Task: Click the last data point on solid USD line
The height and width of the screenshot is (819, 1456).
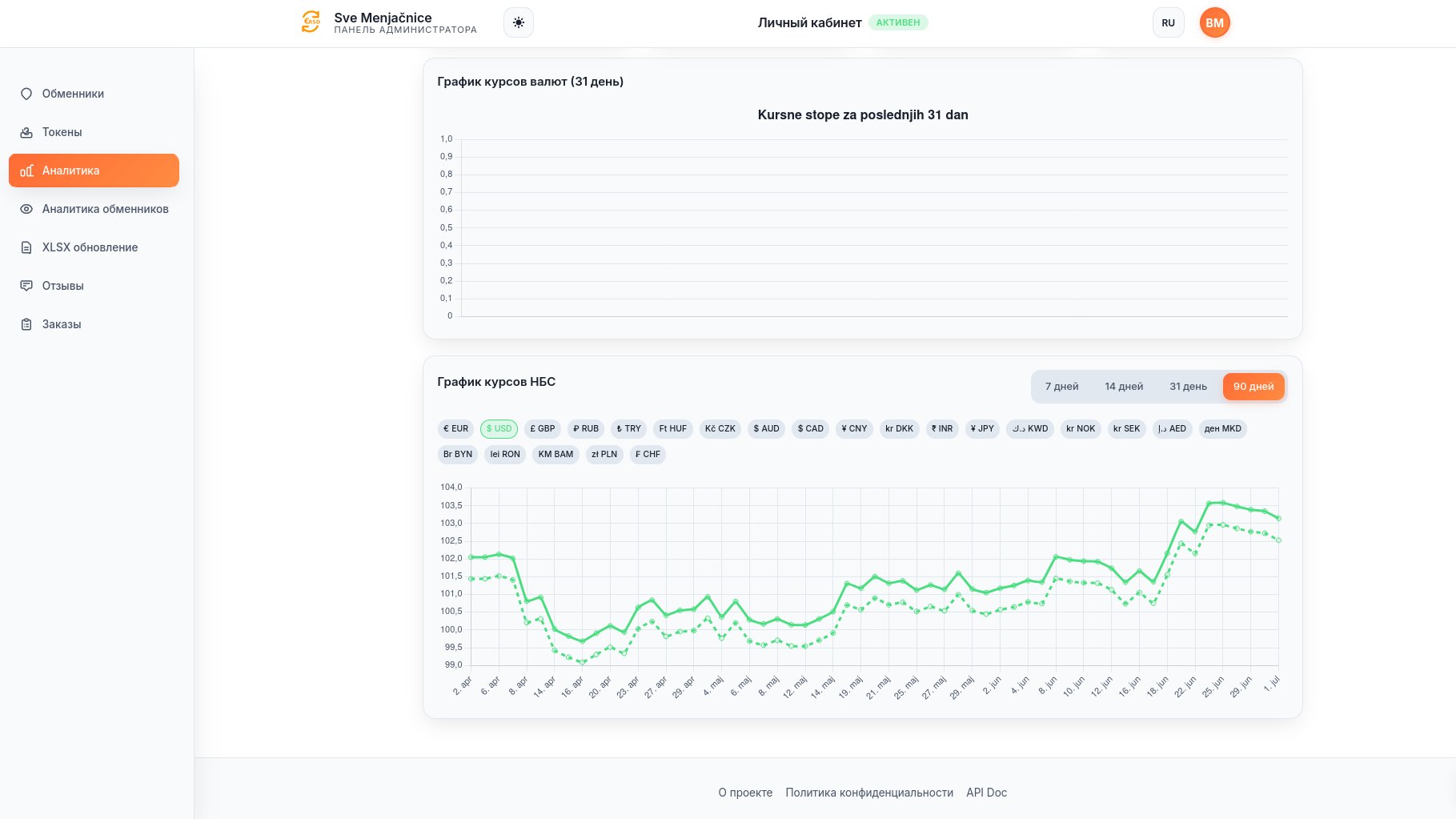Action: tap(1278, 518)
